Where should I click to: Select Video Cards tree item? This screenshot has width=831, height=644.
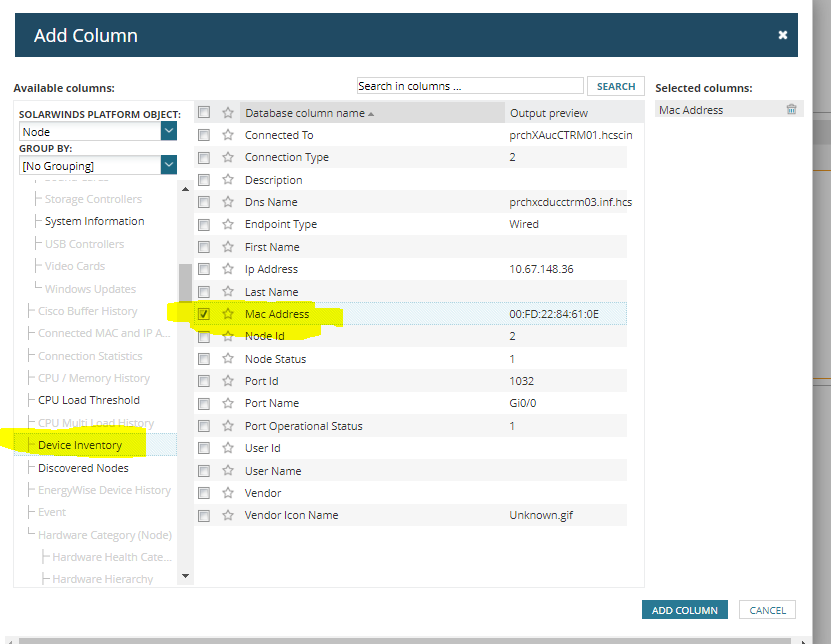[75, 266]
